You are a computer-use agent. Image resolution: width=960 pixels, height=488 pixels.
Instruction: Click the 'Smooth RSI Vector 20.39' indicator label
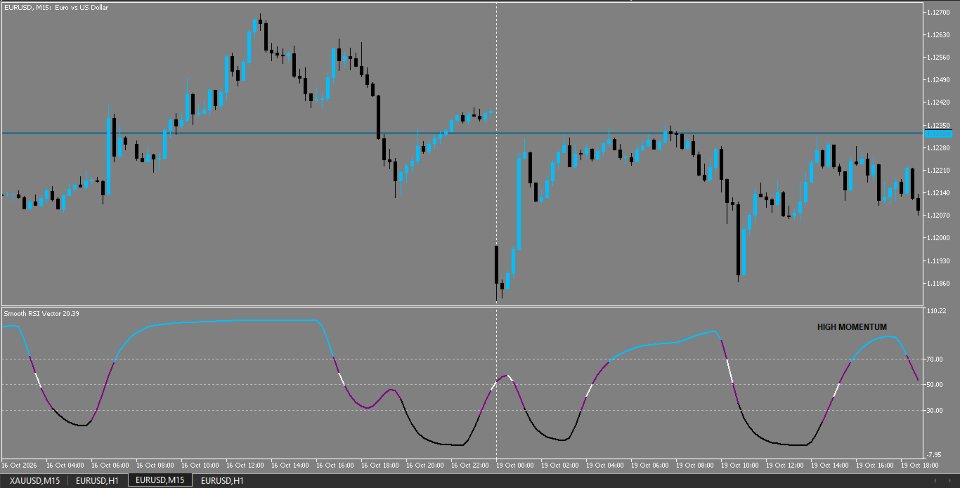click(41, 313)
